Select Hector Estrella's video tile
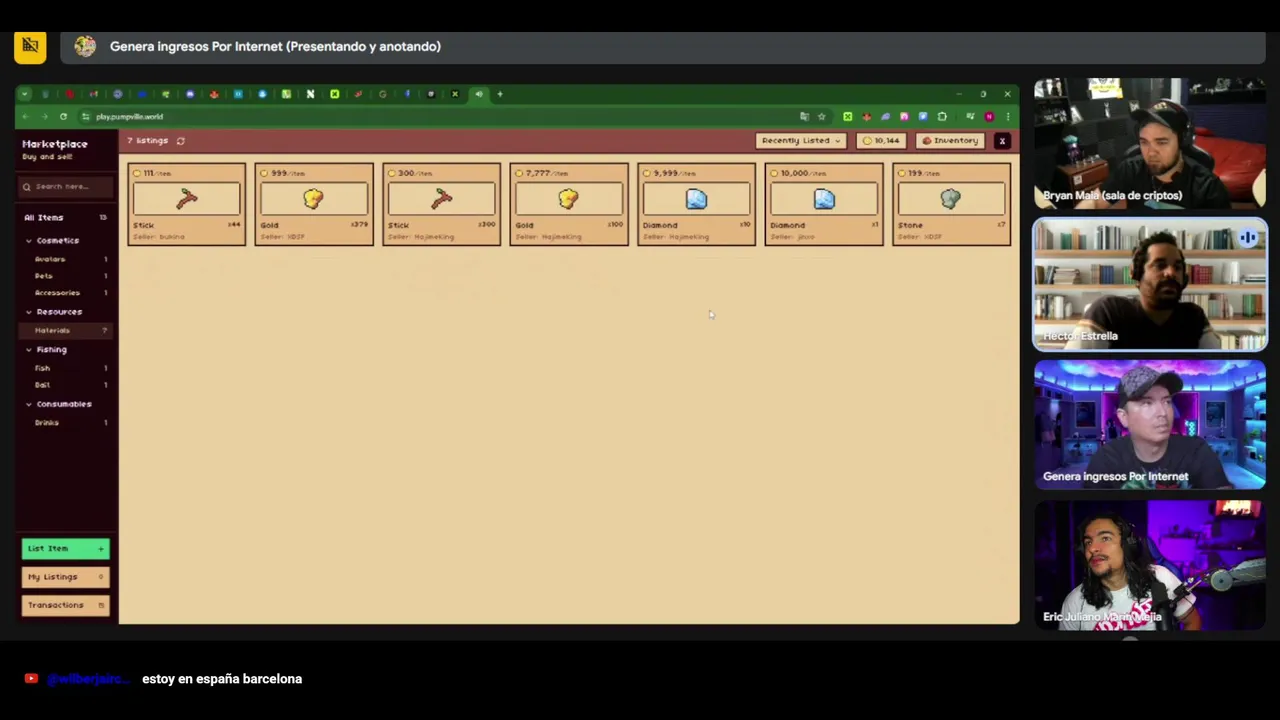Image resolution: width=1280 pixels, height=720 pixels. (1150, 284)
